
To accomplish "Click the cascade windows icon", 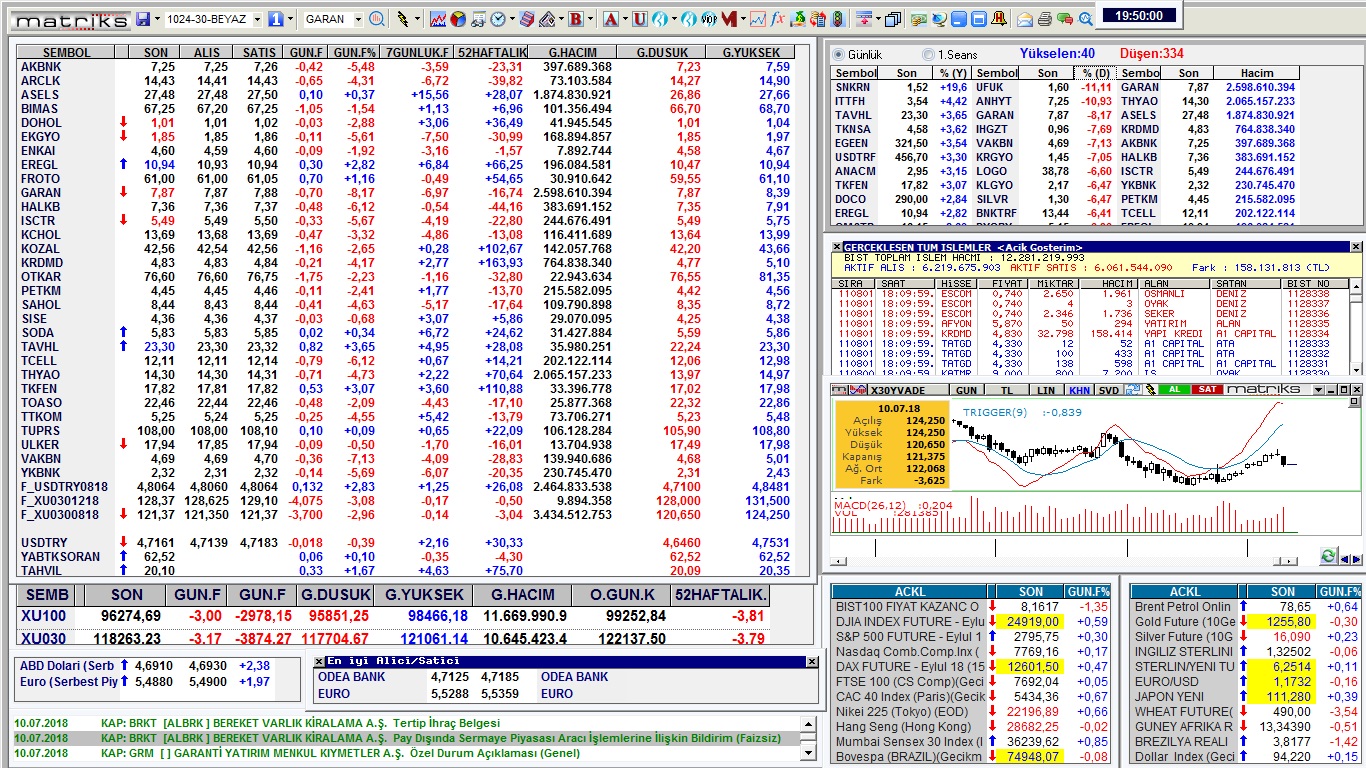I will coord(892,19).
